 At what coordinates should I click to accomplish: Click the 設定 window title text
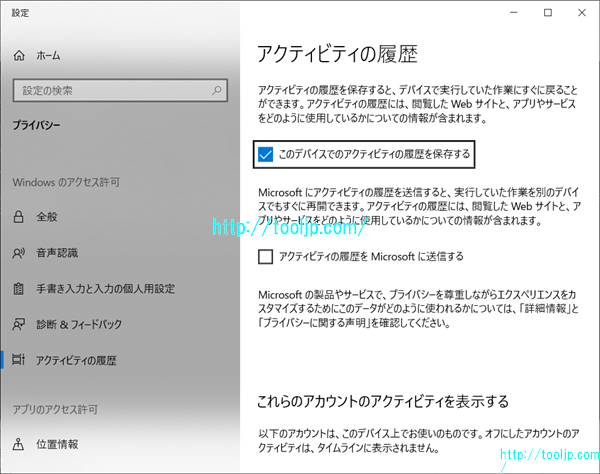(x=20, y=13)
